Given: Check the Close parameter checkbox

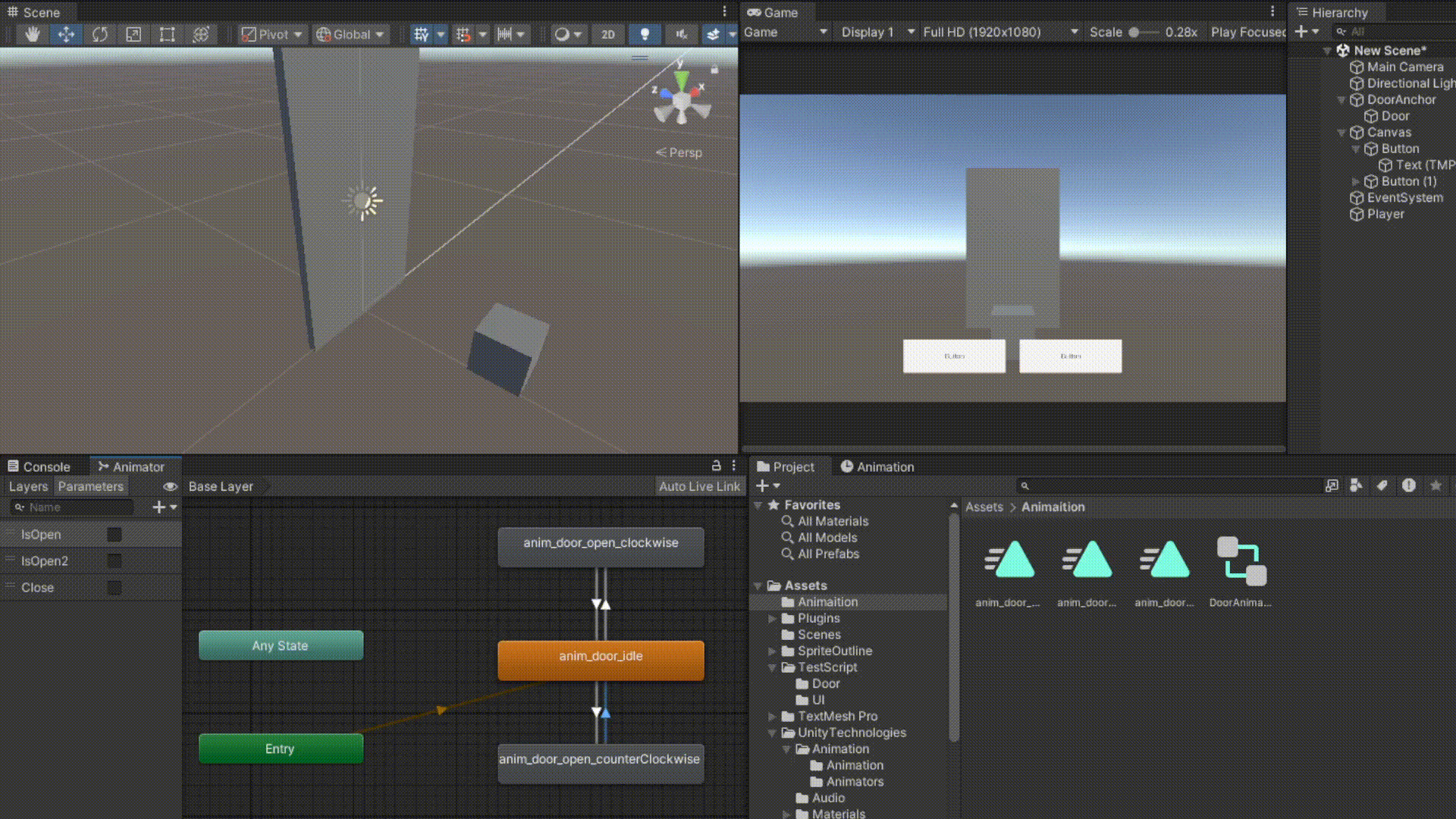Looking at the screenshot, I should click(115, 588).
